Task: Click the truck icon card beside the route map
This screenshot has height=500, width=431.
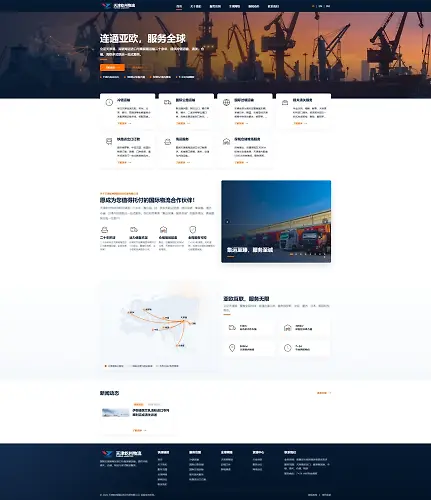Action: pyautogui.click(x=249, y=328)
